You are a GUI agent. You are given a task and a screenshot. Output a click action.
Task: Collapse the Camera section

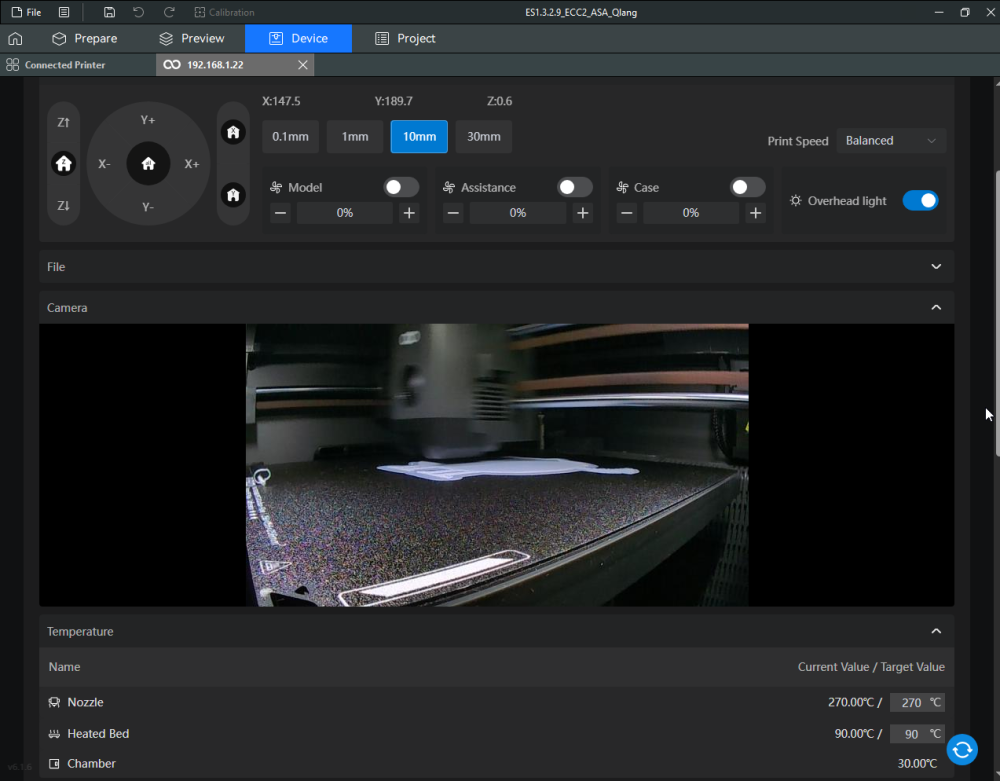click(x=936, y=308)
